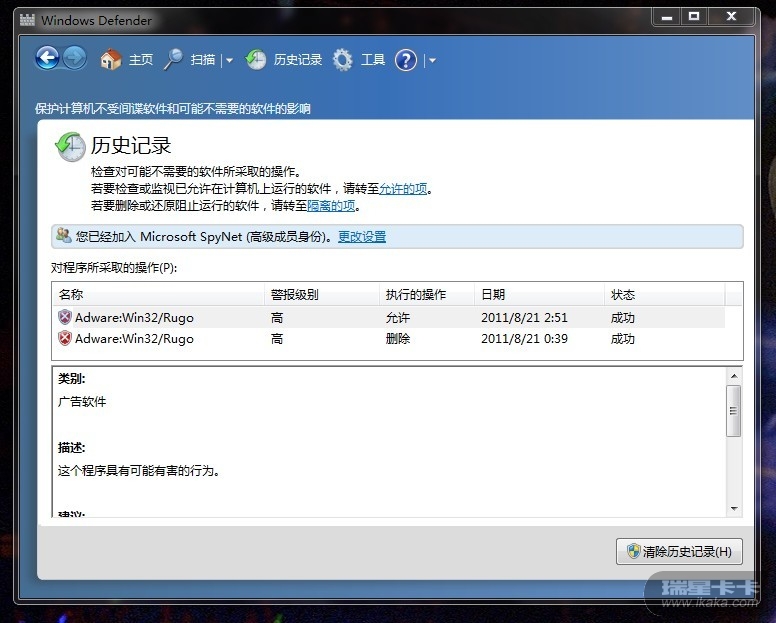Click shield icon of 0:39 Rugo entry
Image resolution: width=776 pixels, height=623 pixels.
pos(65,338)
